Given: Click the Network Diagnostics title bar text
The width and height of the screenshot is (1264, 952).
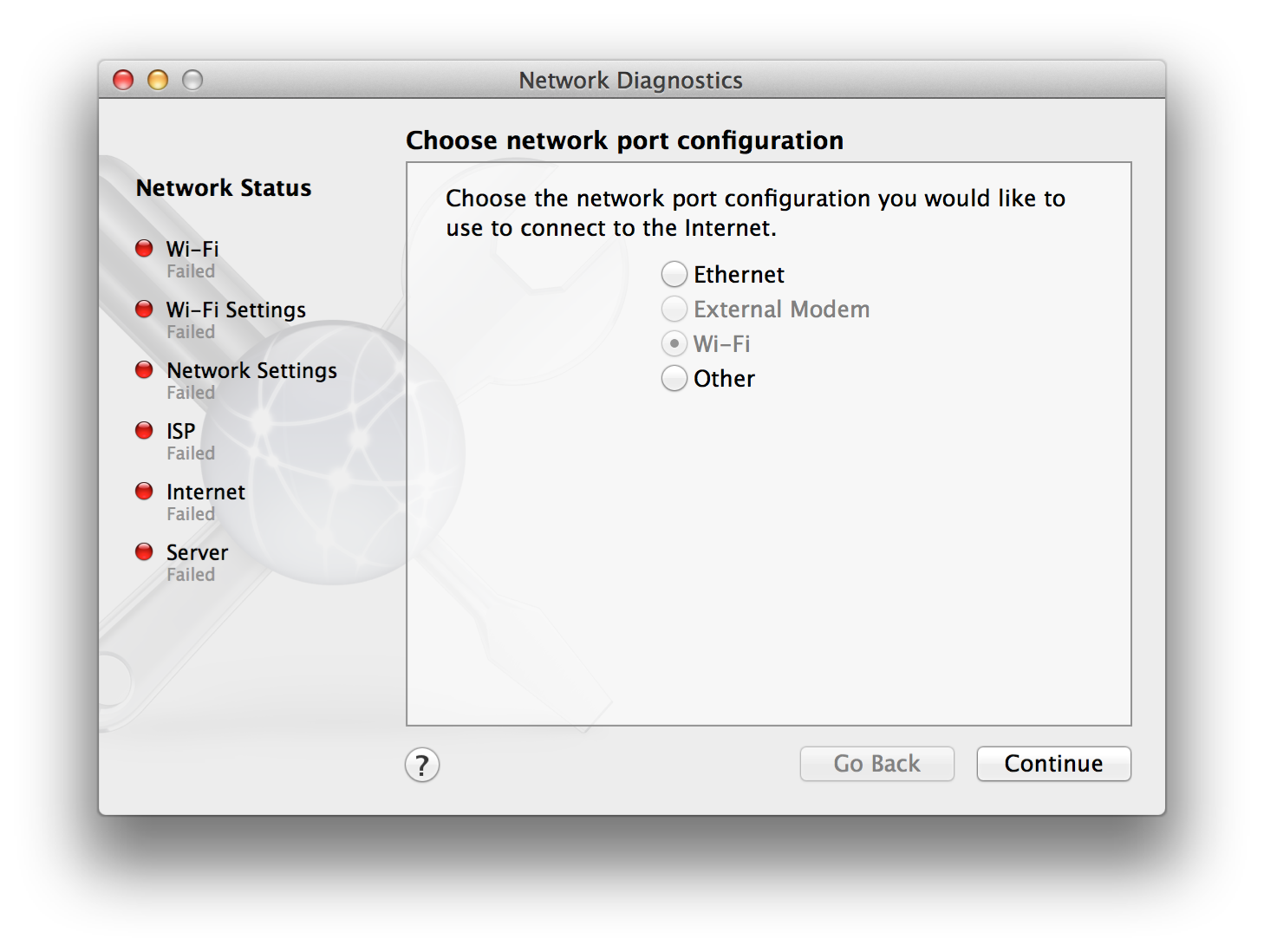Looking at the screenshot, I should pos(630,81).
